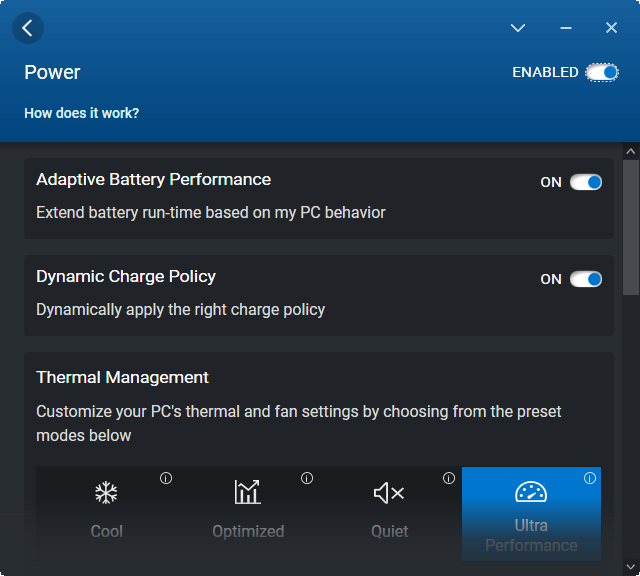
Task: Open info icon for Quiet mode
Action: coord(449,478)
